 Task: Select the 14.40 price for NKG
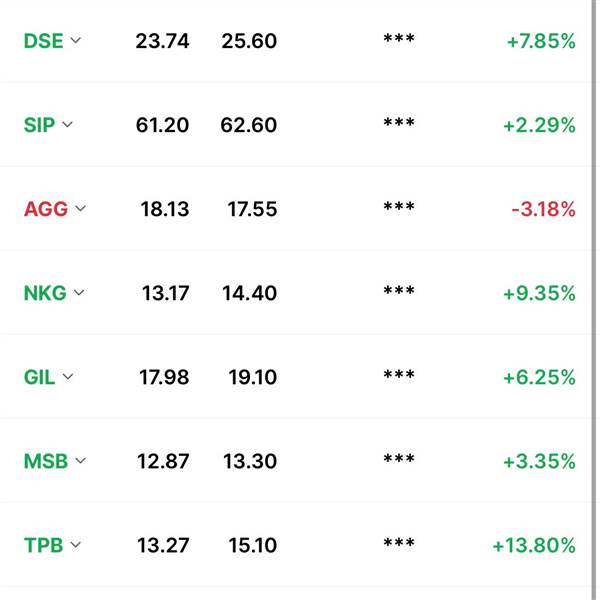pyautogui.click(x=249, y=293)
